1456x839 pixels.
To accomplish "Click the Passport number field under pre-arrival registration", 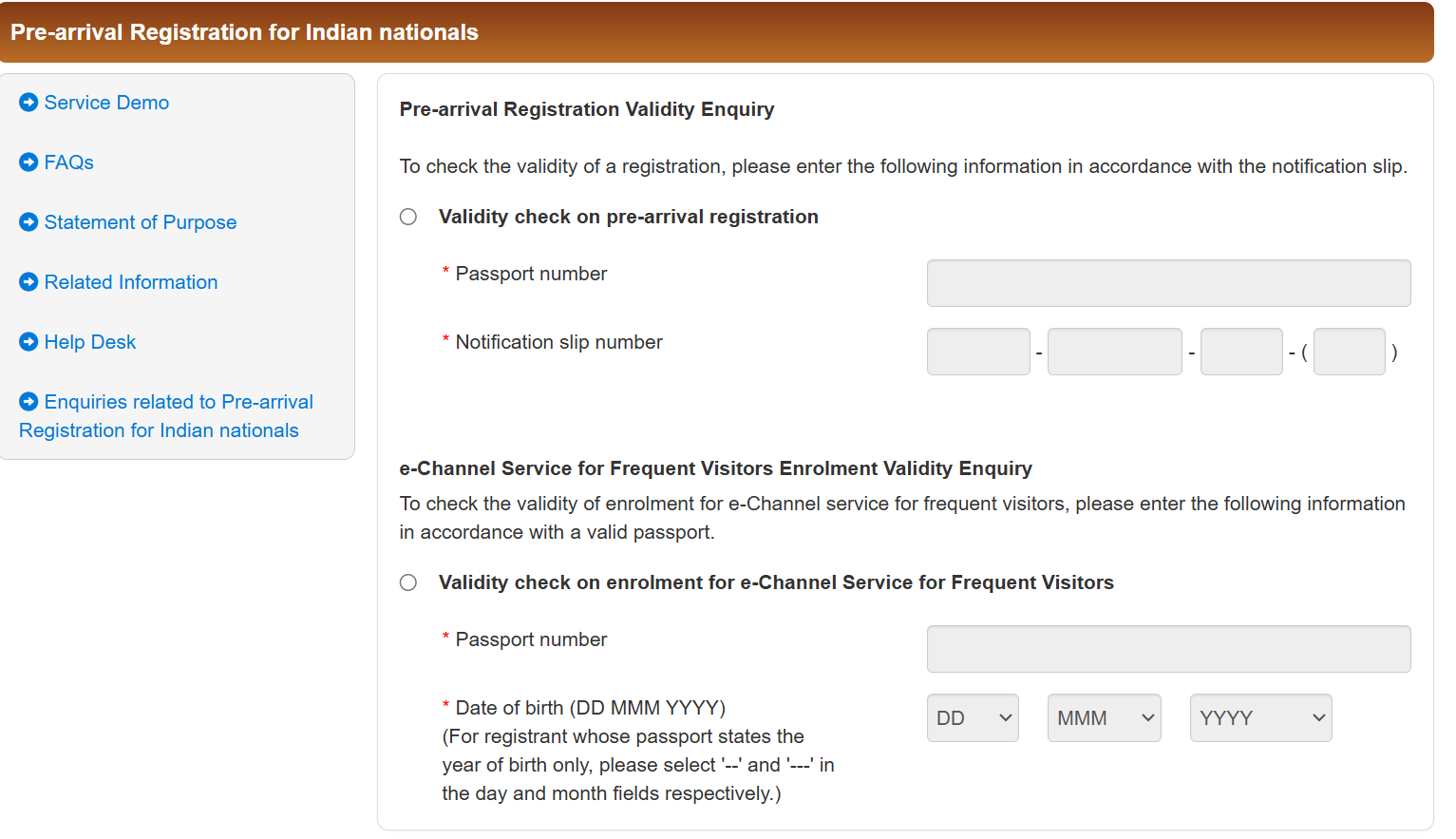I will [x=1168, y=282].
